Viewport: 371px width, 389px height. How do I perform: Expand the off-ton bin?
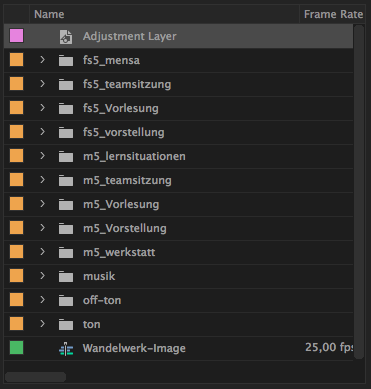point(42,300)
